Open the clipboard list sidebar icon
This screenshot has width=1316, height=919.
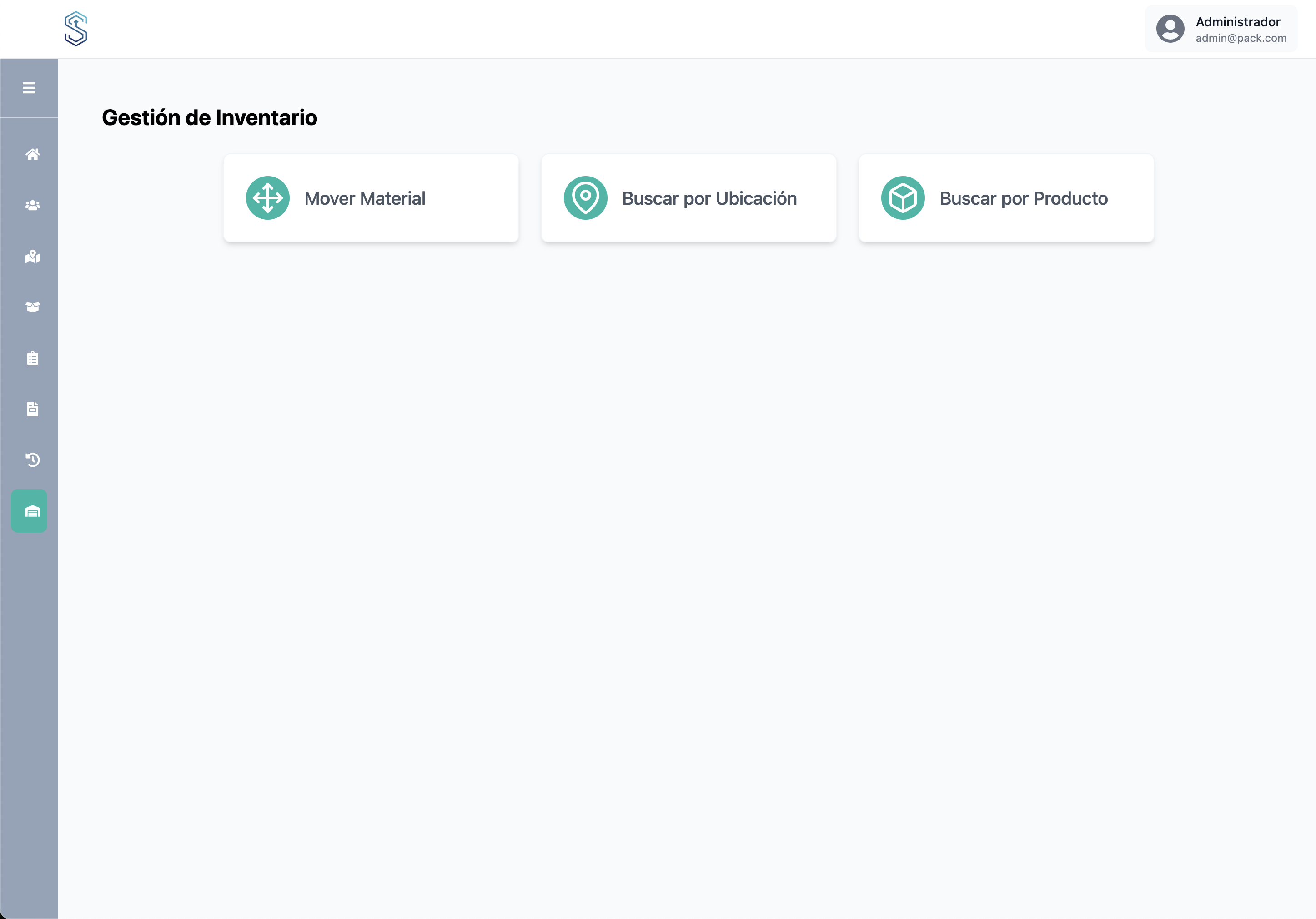[x=33, y=359]
